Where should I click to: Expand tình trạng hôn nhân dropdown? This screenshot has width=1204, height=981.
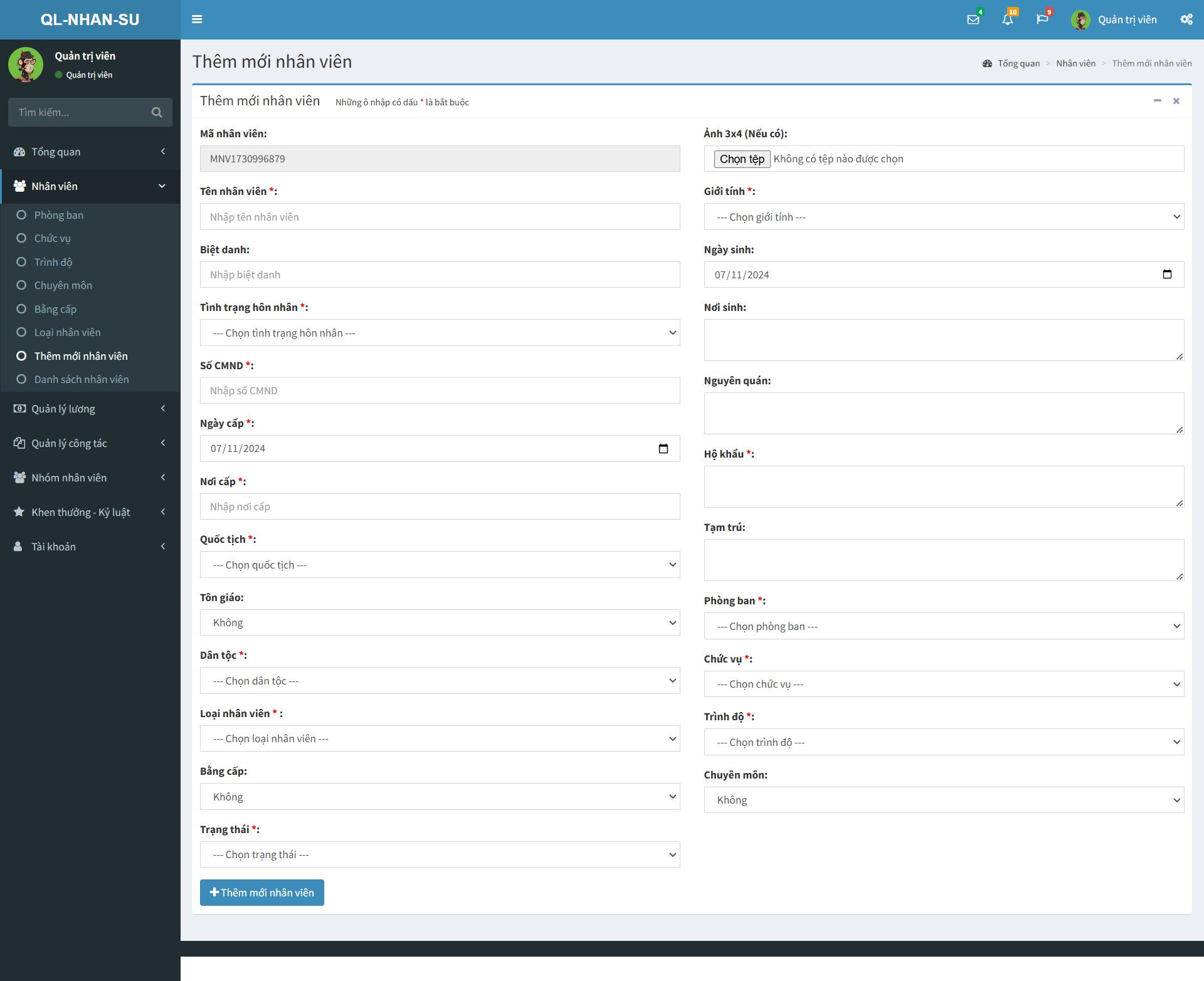pyautogui.click(x=439, y=332)
